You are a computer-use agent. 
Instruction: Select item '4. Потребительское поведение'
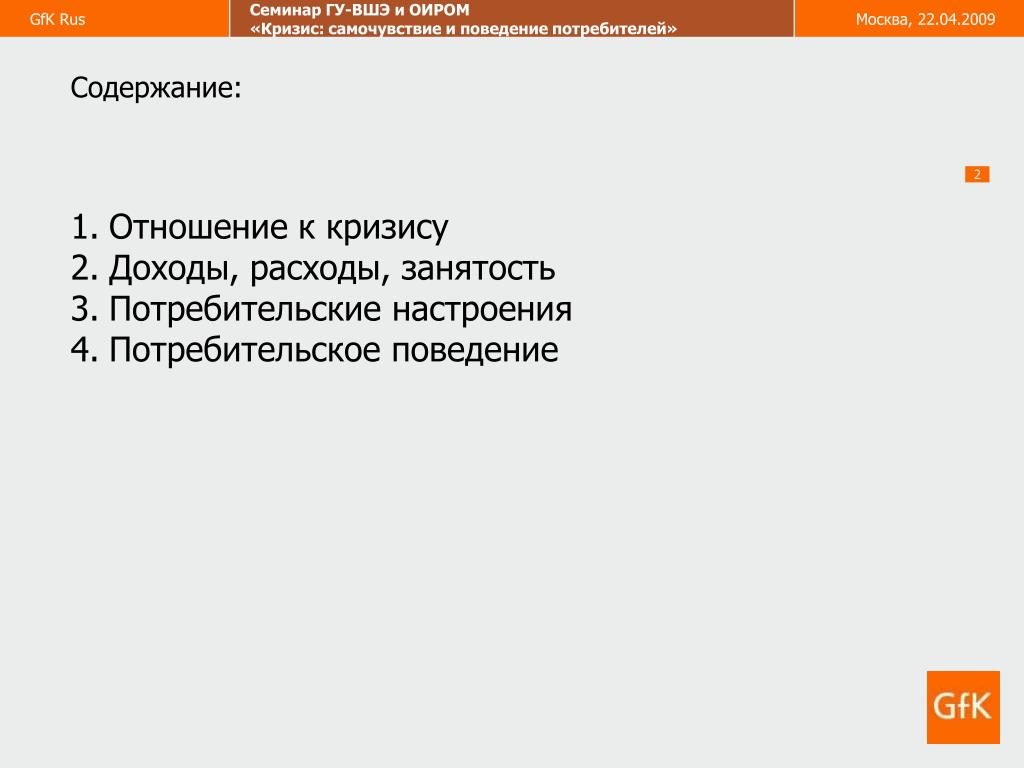314,350
